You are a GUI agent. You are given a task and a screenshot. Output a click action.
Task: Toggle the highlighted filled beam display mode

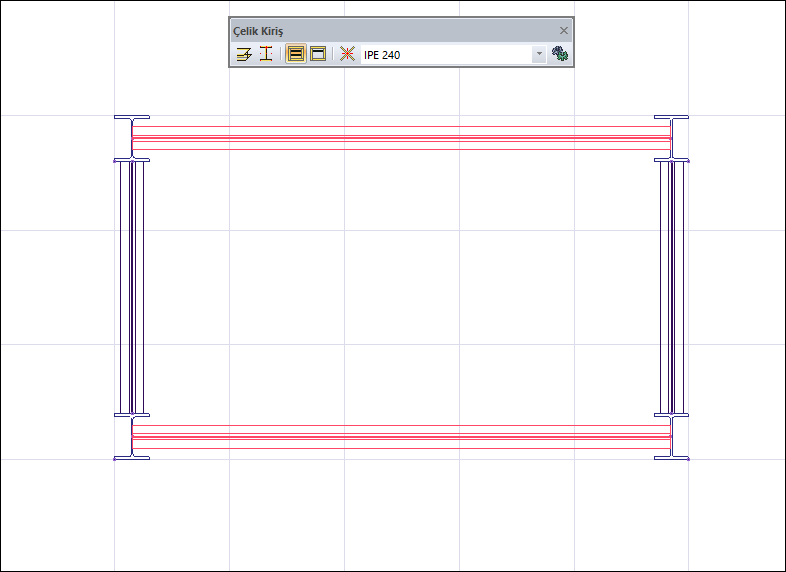pyautogui.click(x=296, y=54)
